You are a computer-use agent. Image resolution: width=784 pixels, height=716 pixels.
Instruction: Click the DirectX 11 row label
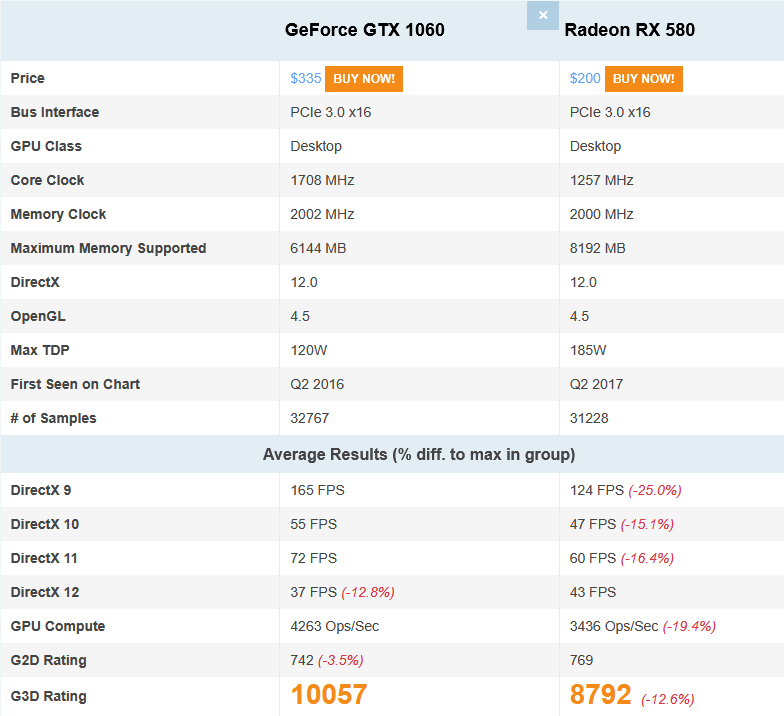coord(44,558)
